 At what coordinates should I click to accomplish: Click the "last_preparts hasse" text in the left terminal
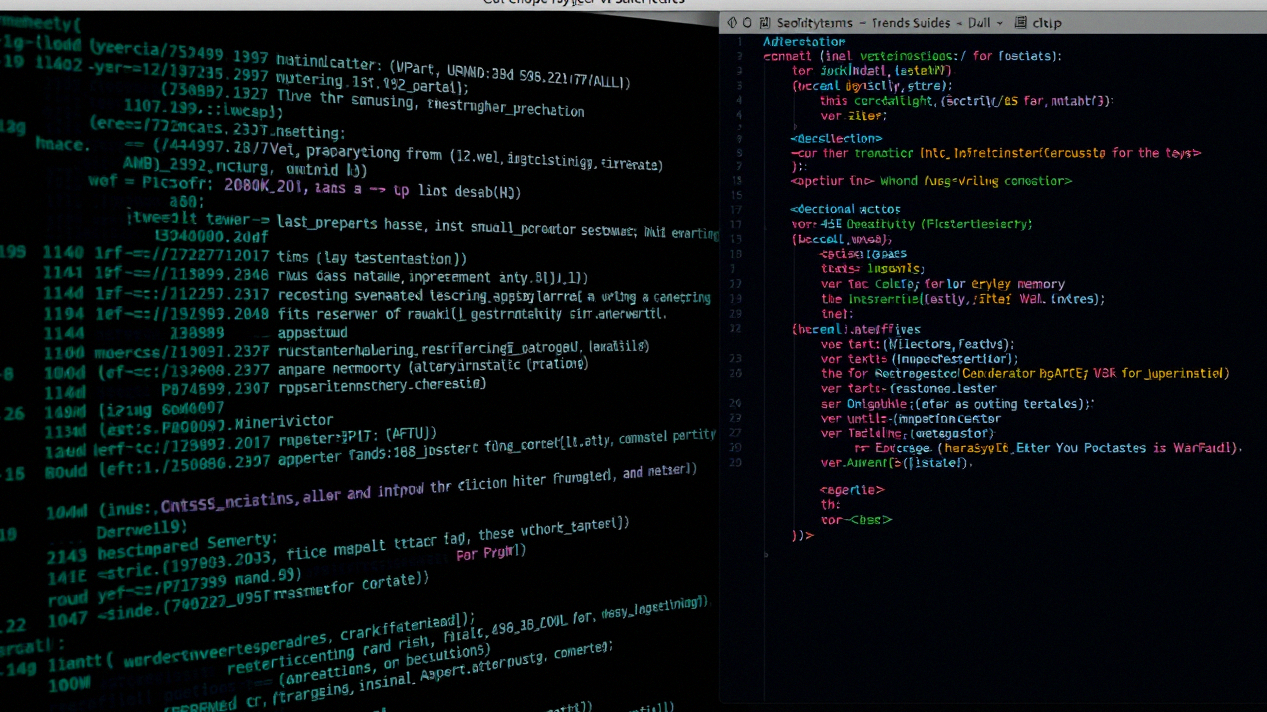348,226
